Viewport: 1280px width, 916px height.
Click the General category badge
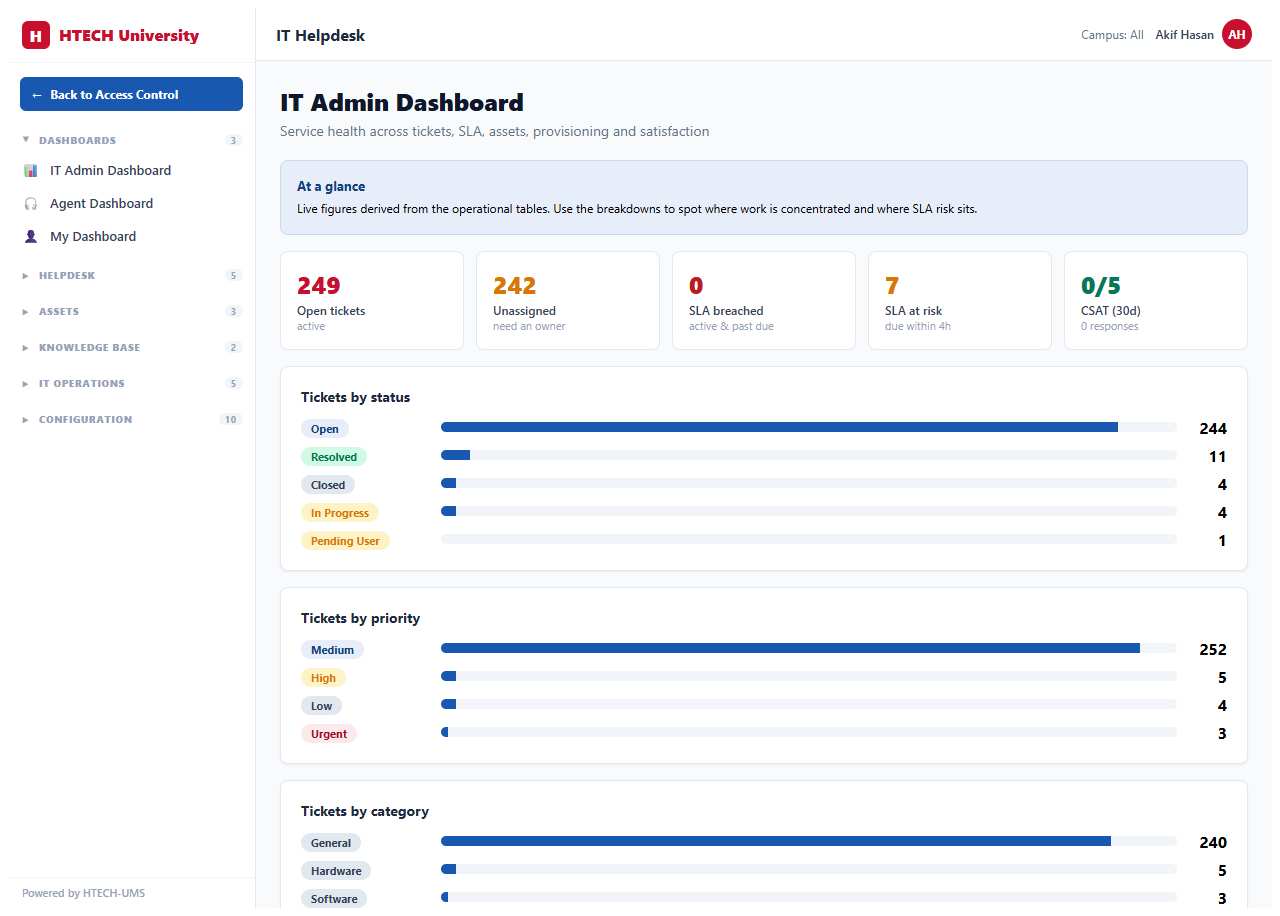pos(331,843)
